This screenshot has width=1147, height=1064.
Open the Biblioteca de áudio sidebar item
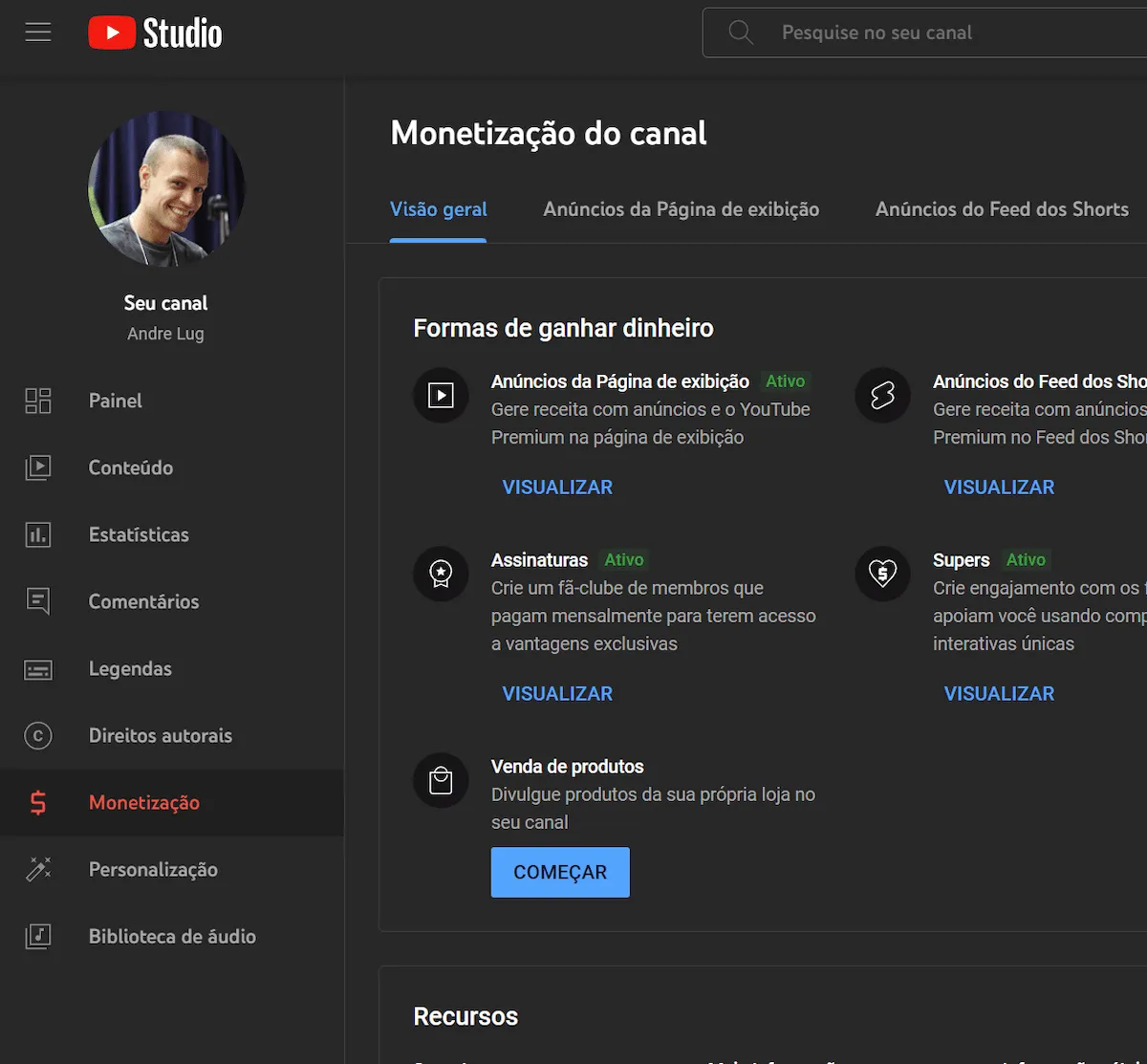[x=172, y=936]
